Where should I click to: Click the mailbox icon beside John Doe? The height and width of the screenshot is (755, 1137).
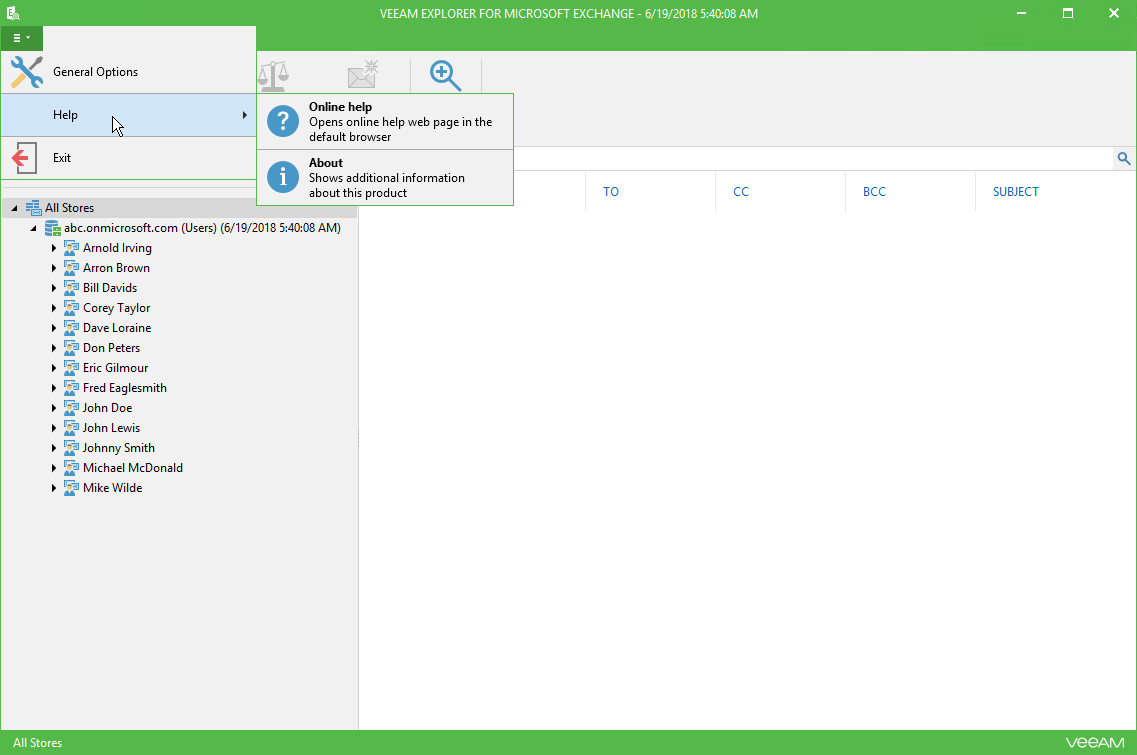(71, 408)
